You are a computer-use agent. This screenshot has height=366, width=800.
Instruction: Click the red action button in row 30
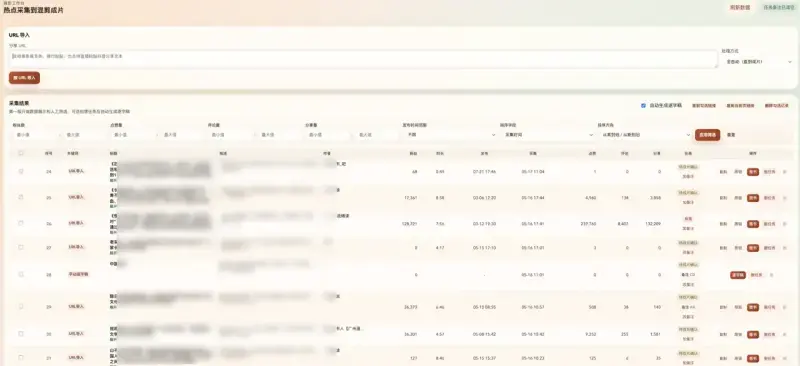tap(753, 334)
